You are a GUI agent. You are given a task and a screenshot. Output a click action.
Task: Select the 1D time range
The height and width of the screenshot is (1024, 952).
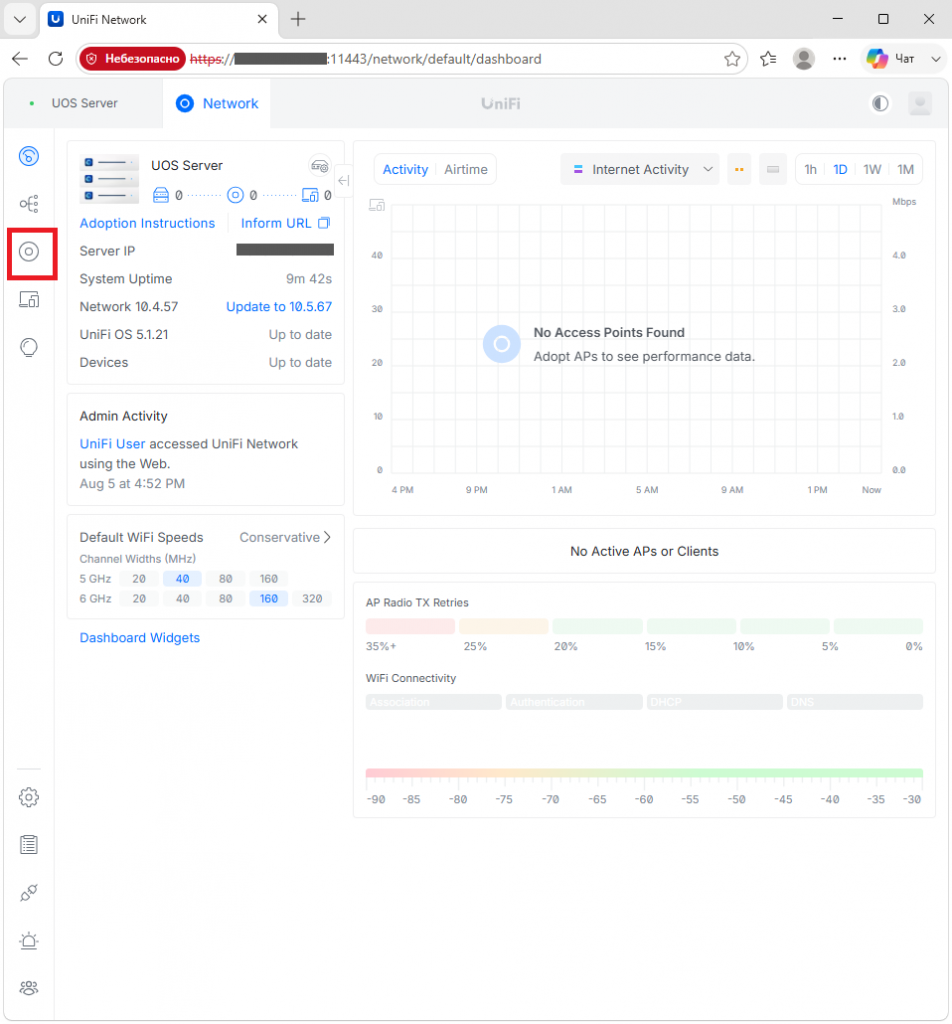tap(840, 169)
